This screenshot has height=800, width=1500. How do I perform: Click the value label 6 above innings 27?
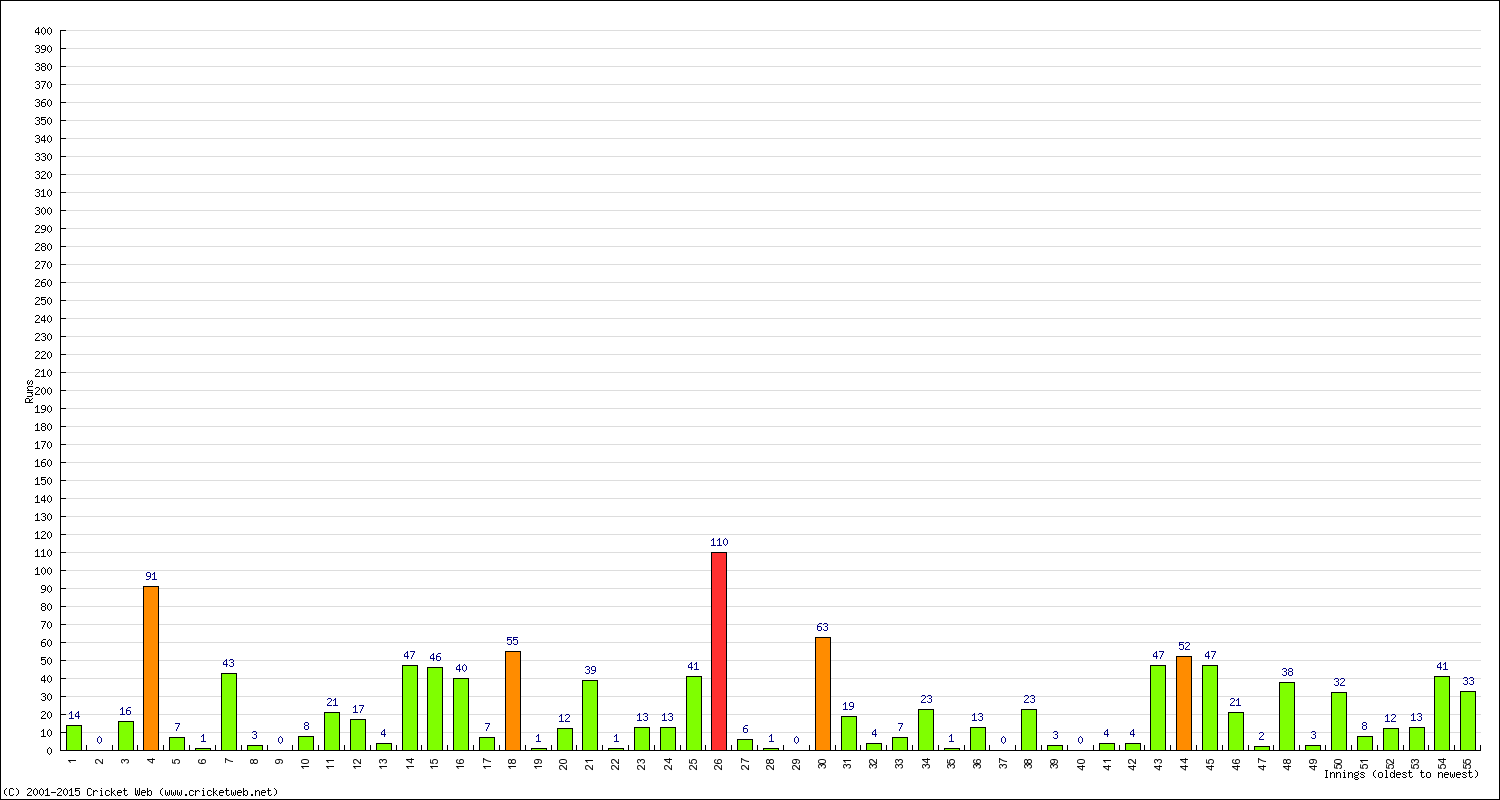click(x=745, y=729)
